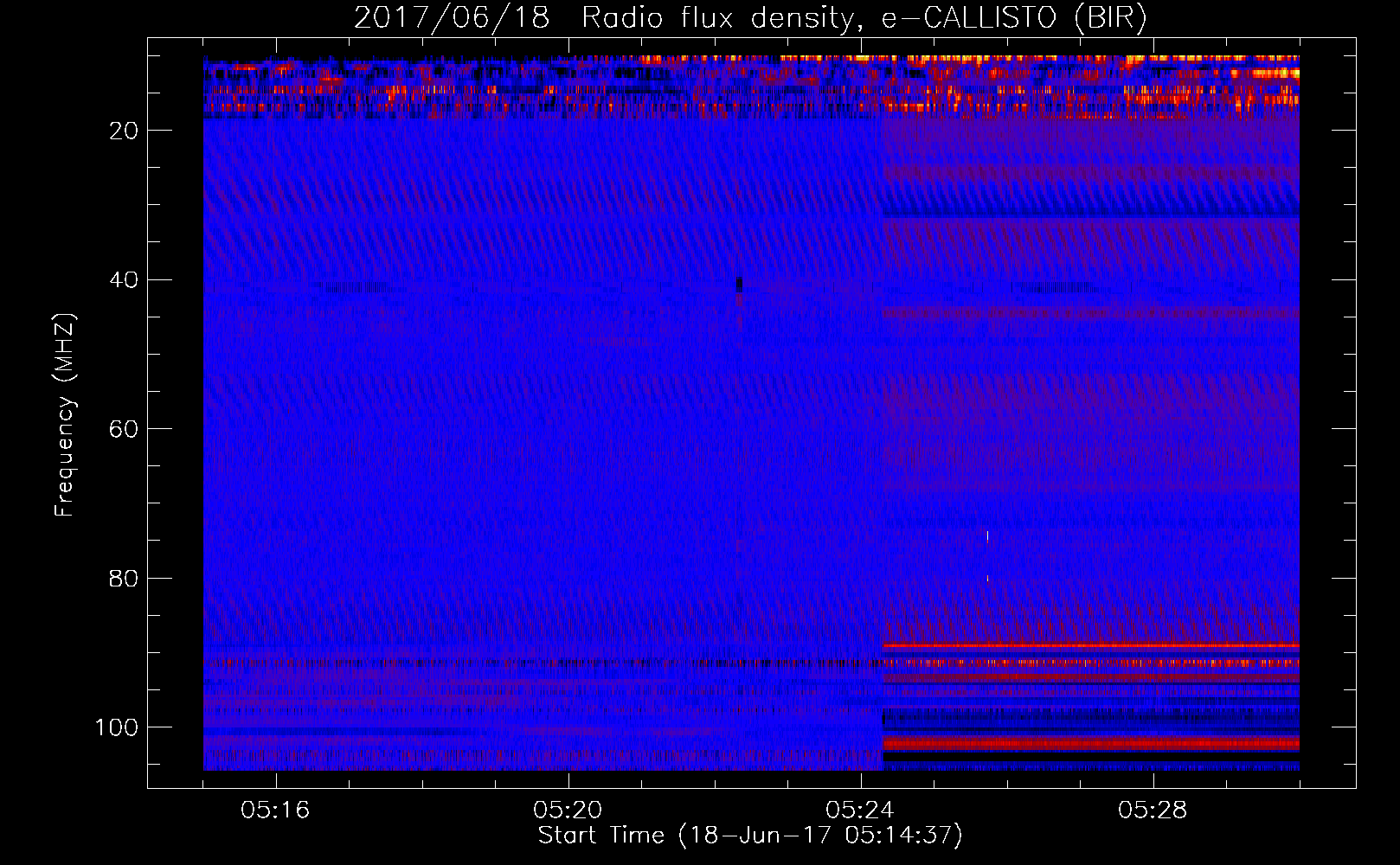
Task: Click the '60' frequency tick label
Action: 125,429
